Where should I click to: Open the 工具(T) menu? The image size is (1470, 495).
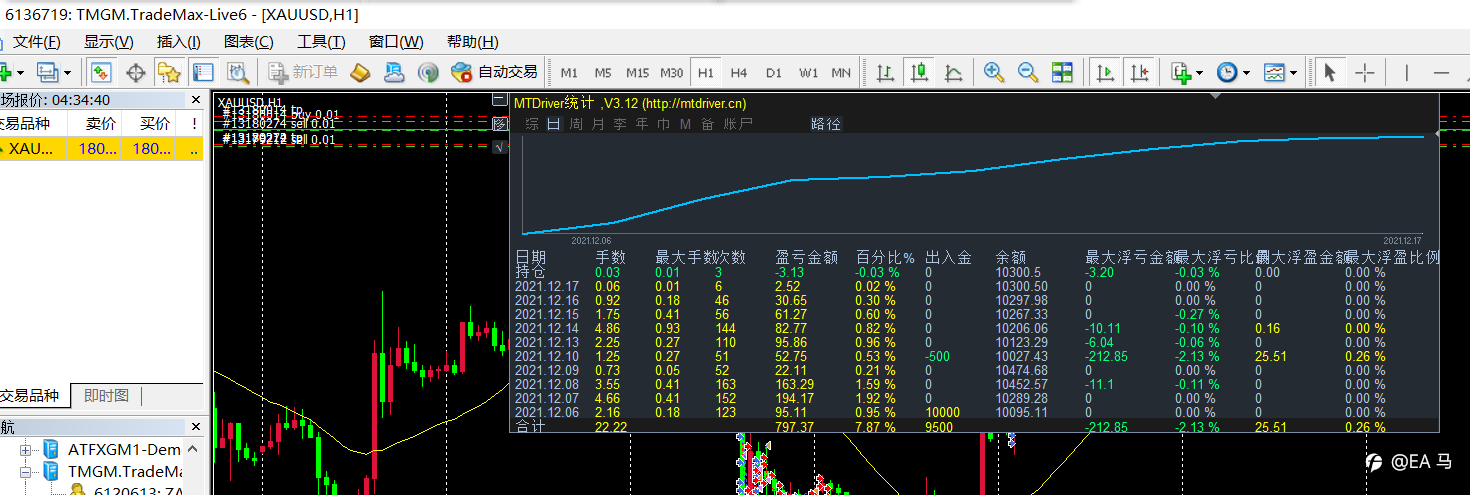coord(320,42)
